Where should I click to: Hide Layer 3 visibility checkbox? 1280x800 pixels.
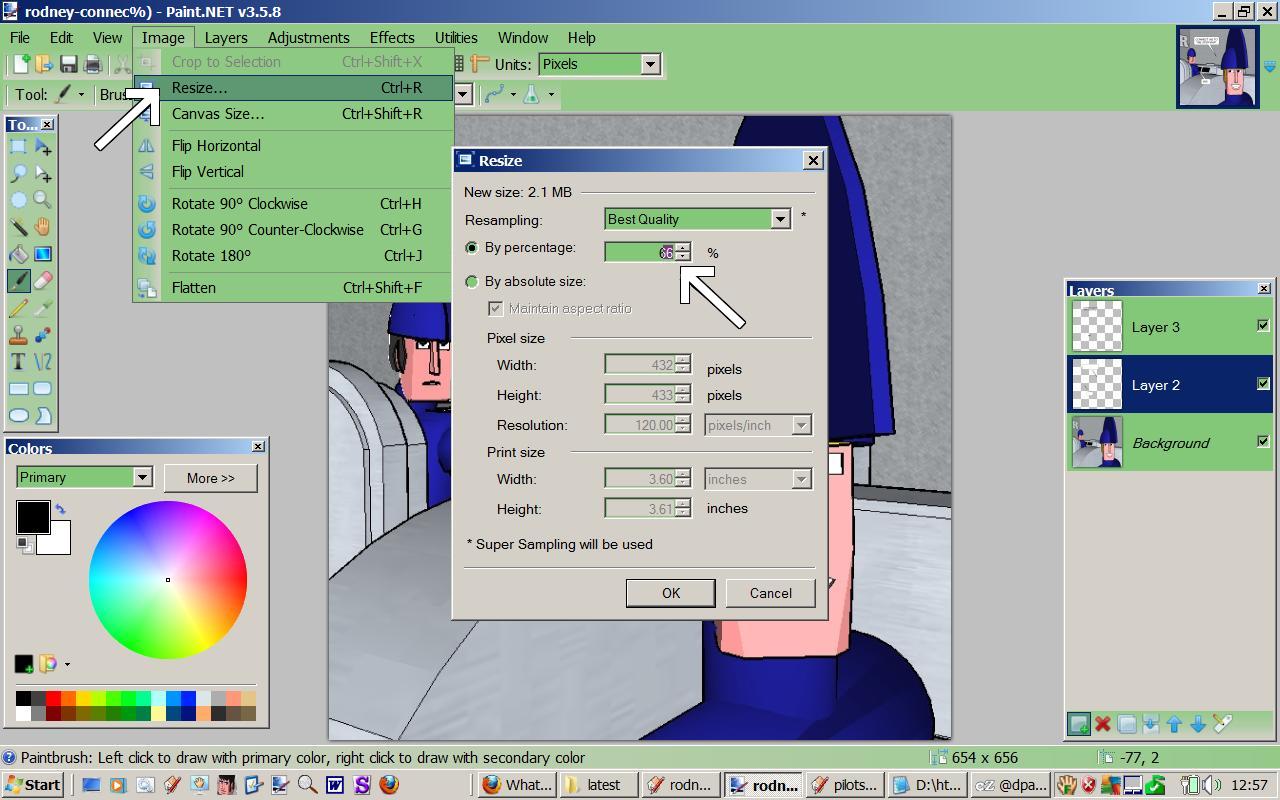coord(1263,326)
